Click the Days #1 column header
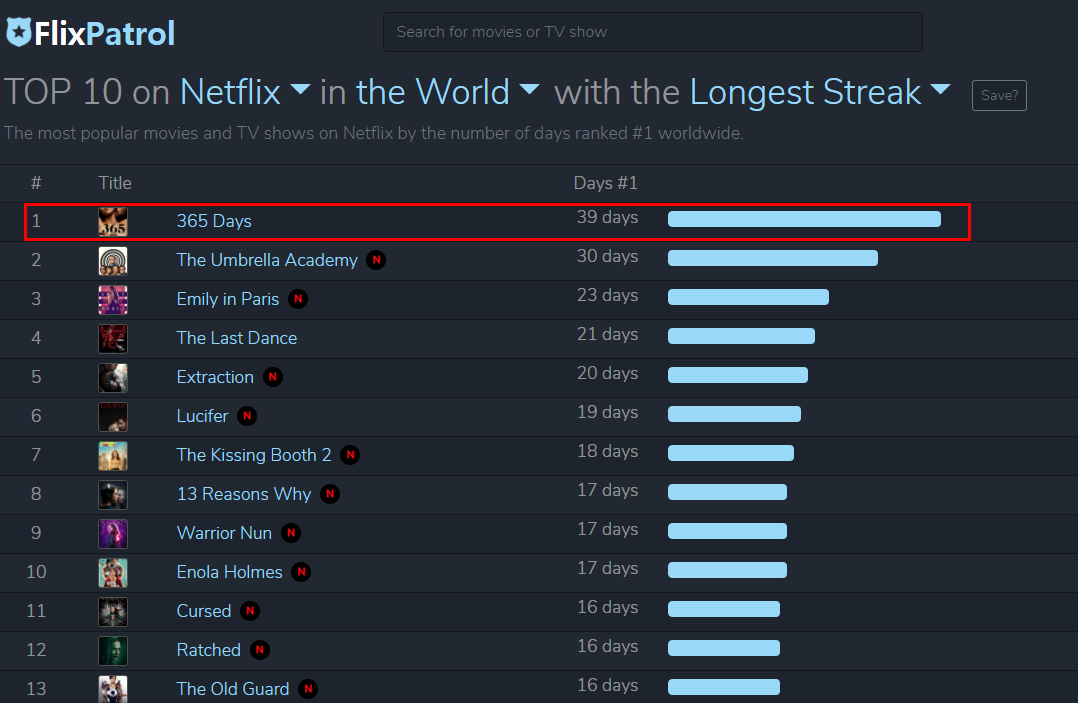This screenshot has width=1078, height=703. 606,183
